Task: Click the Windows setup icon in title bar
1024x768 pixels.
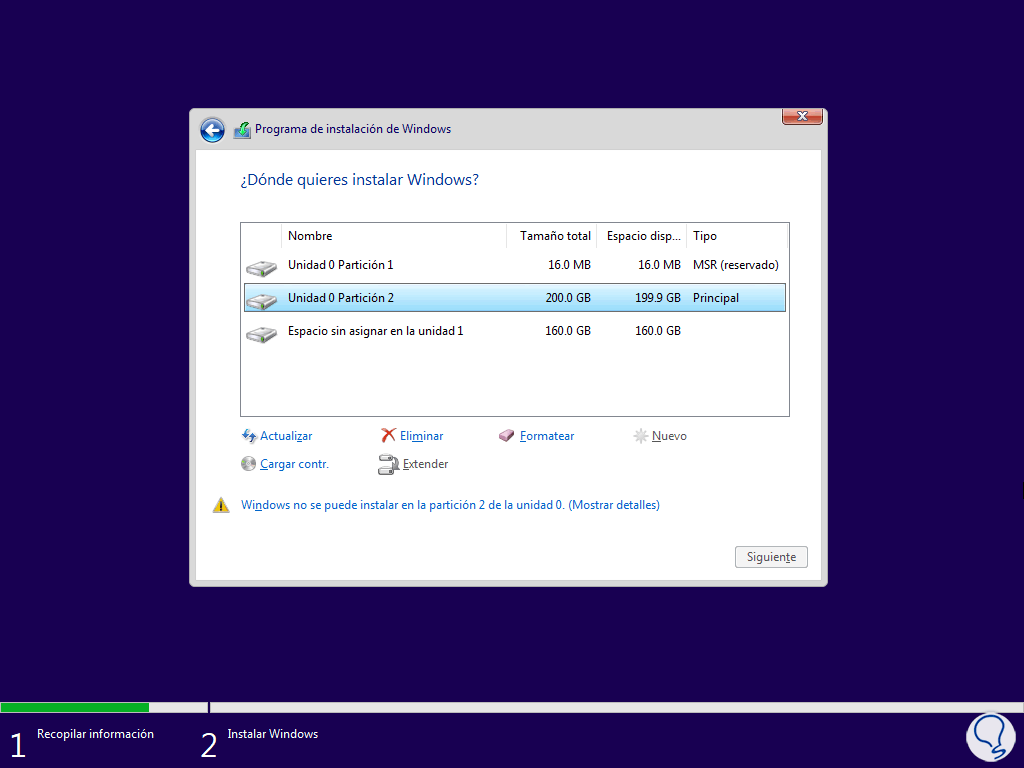Action: coord(242,130)
